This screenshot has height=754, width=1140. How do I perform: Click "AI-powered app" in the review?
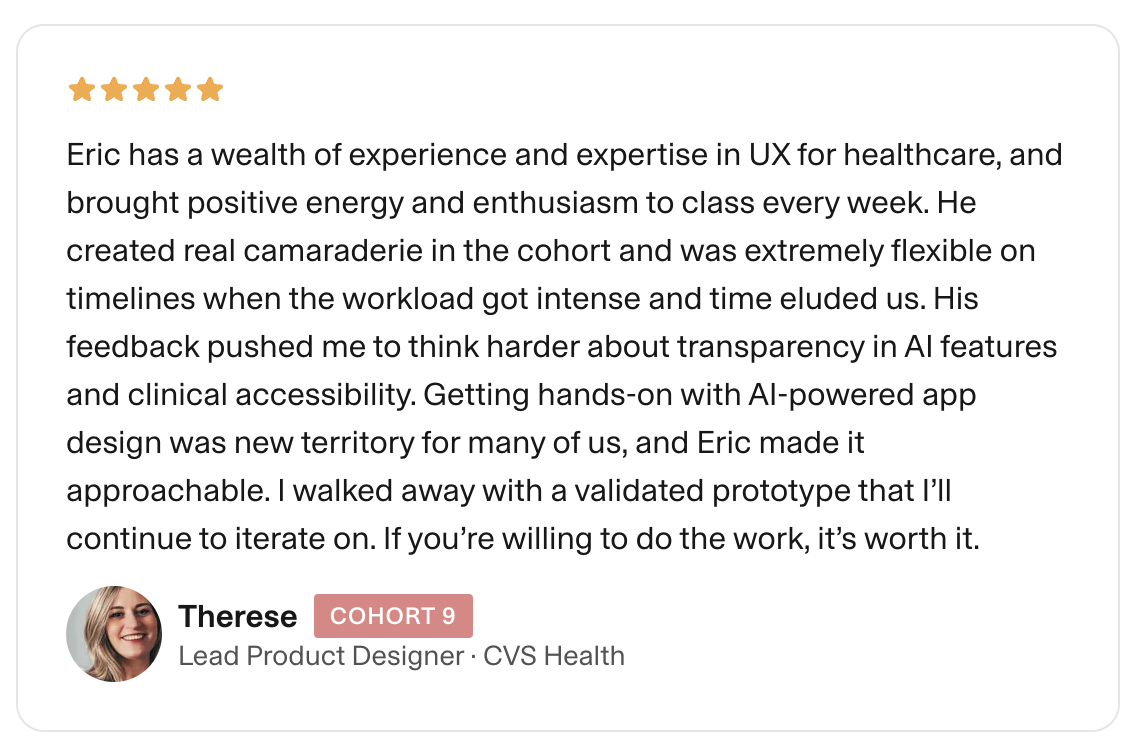pos(861,394)
